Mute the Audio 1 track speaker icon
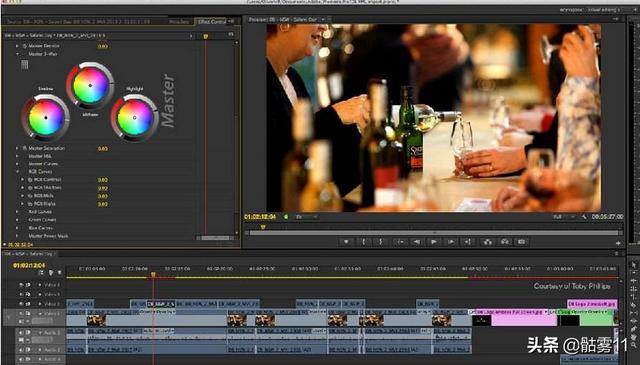Viewport: 640px width, 365px height. (x=21, y=333)
